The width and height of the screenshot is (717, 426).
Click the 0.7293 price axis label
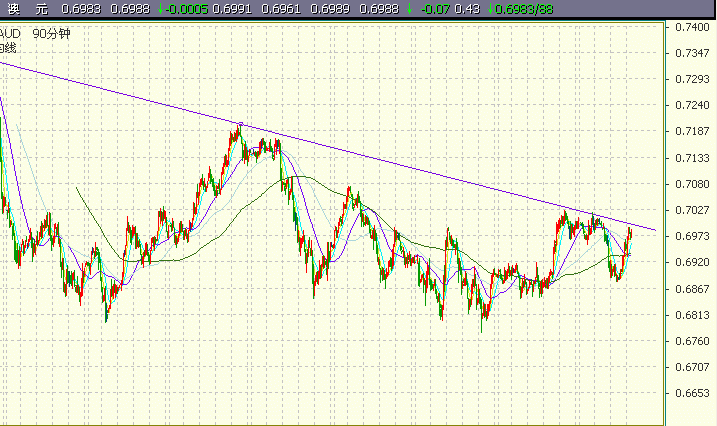pyautogui.click(x=692, y=79)
